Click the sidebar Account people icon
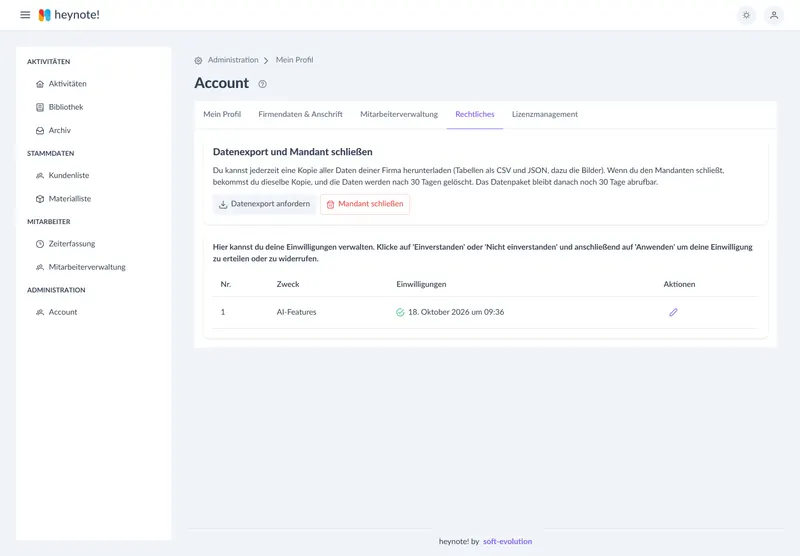This screenshot has width=800, height=556. point(40,312)
